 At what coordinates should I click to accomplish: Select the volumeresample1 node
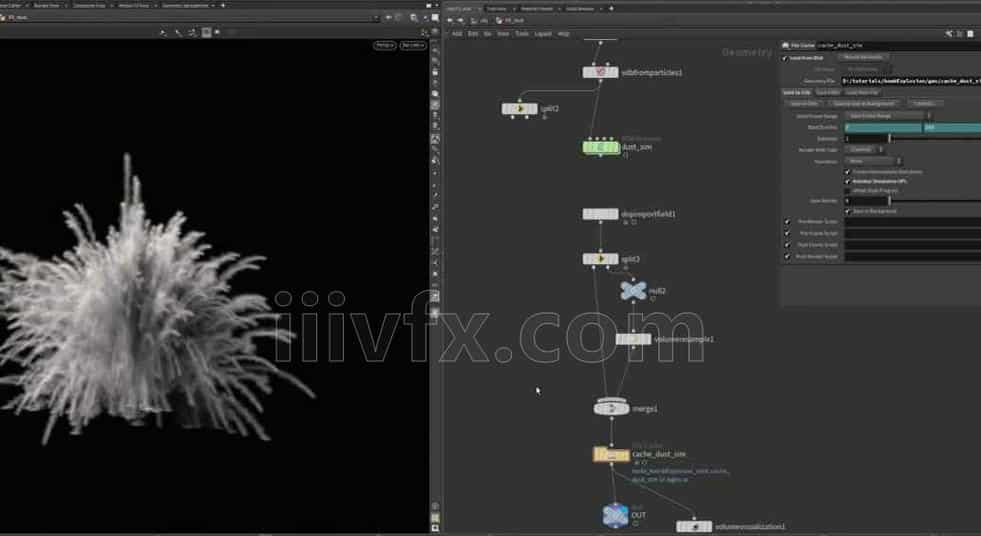click(633, 339)
